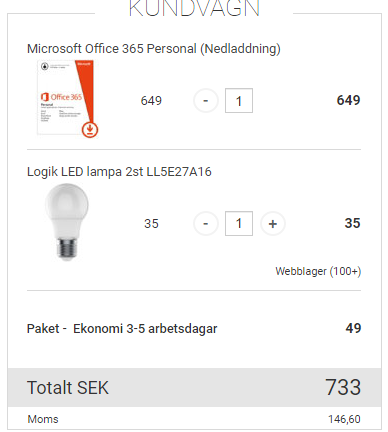The height and width of the screenshot is (432, 388).
Task: Click the Totalt SEK label
Action: click(68, 388)
